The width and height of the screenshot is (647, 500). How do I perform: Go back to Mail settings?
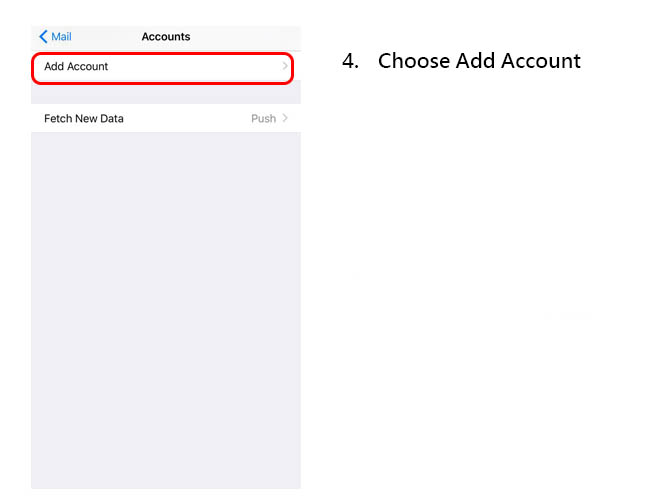click(55, 37)
